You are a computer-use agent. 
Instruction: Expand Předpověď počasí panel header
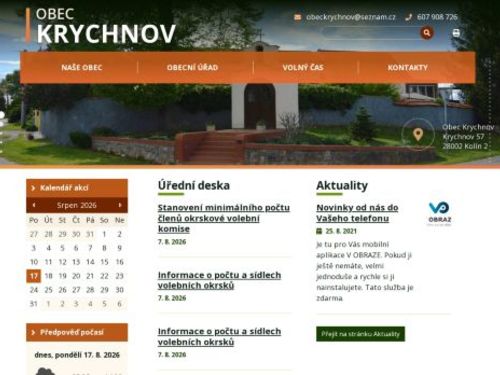point(77,332)
